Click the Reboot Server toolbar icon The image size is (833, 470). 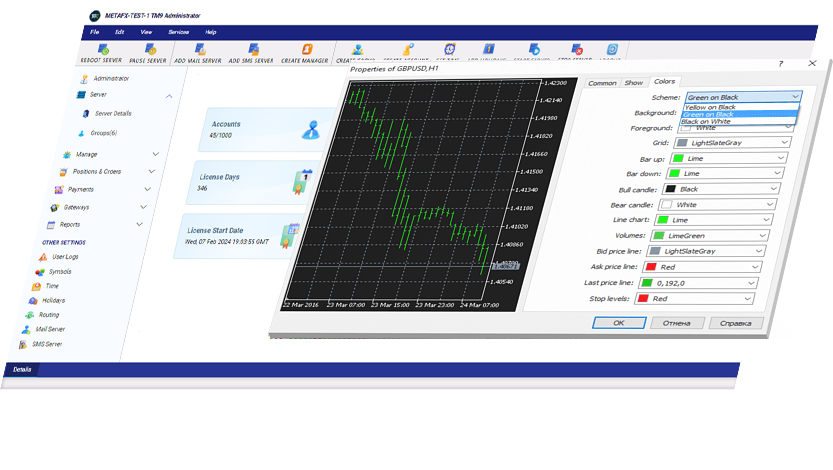click(x=104, y=49)
